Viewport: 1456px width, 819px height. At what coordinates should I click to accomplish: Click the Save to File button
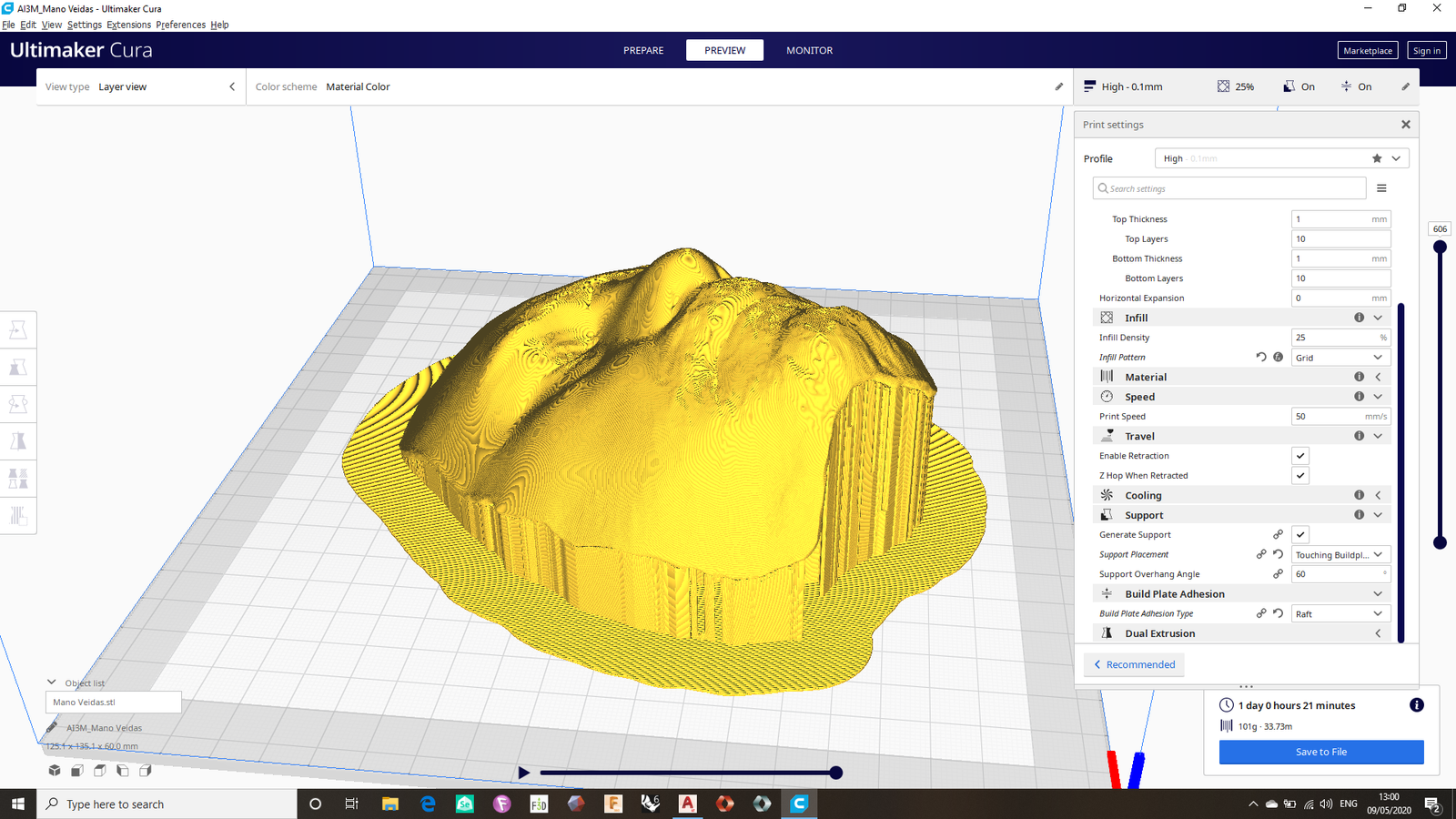[x=1320, y=752]
